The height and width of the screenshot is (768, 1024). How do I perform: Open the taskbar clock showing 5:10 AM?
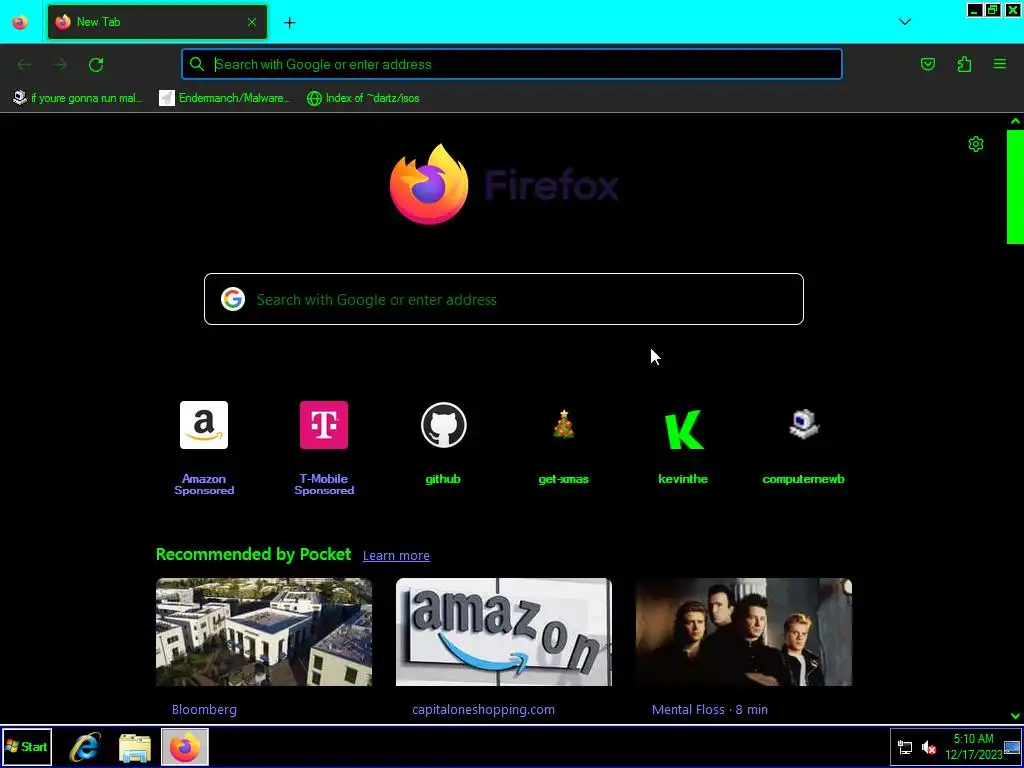coord(973,746)
